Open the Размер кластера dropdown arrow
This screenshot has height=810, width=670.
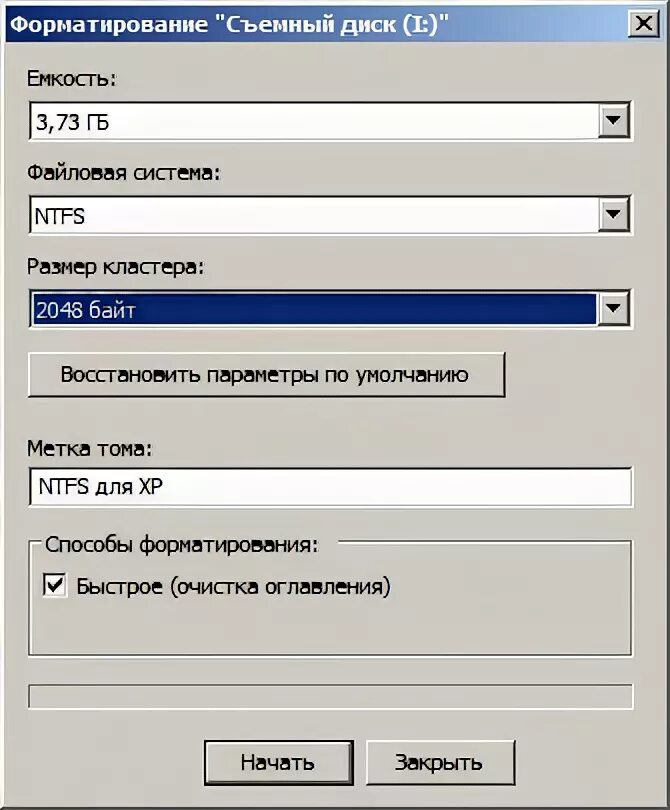click(x=612, y=309)
